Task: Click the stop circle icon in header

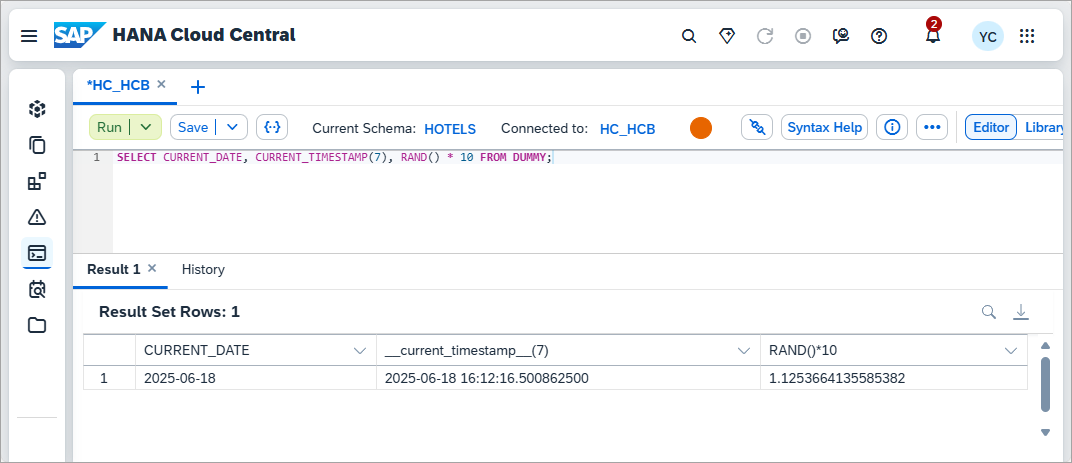Action: (803, 36)
